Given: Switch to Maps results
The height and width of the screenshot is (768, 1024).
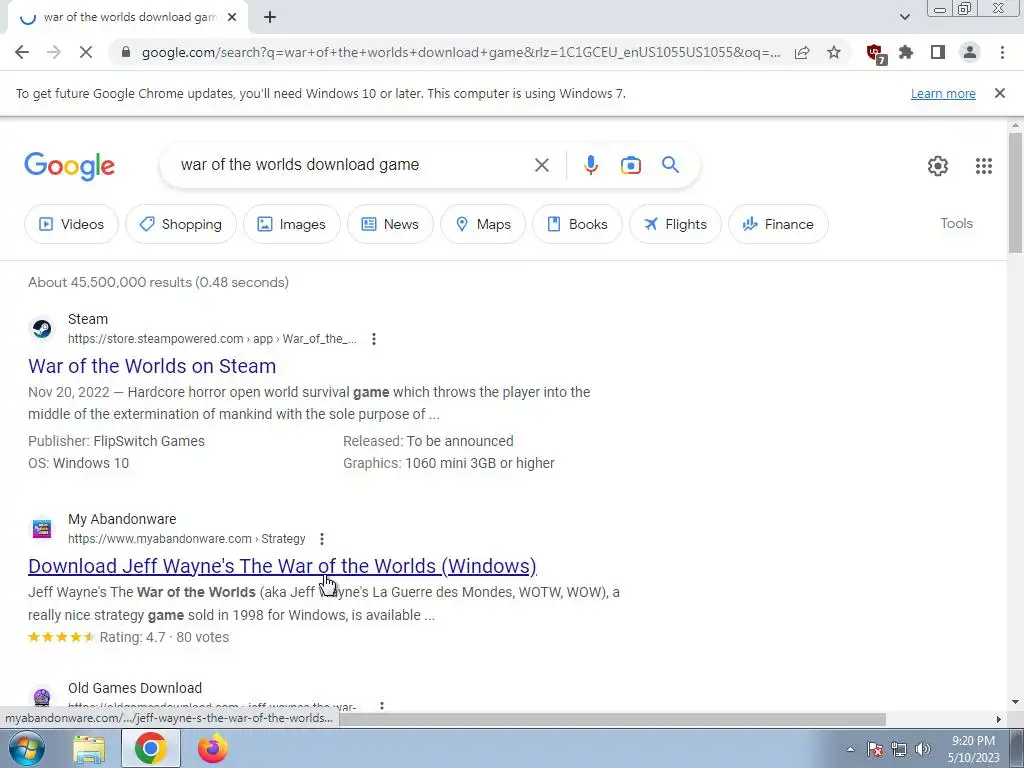Looking at the screenshot, I should click(483, 224).
